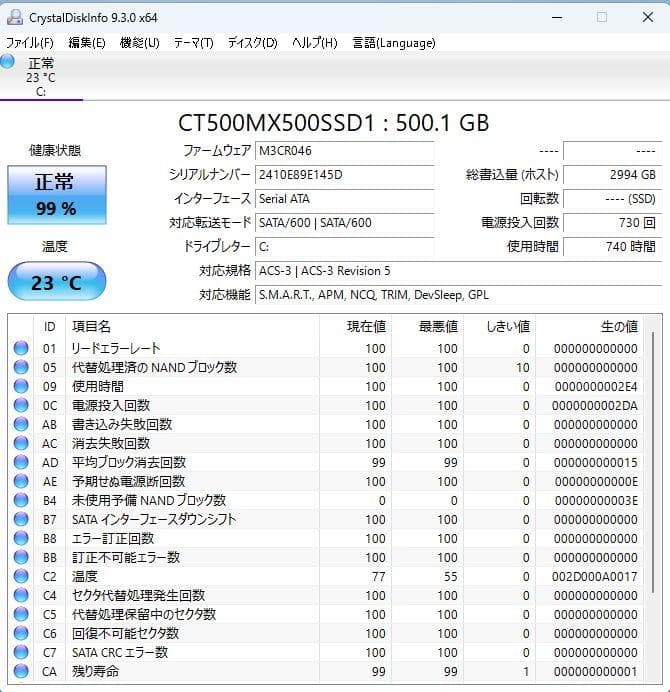Viewport: 670px width, 692px height.
Task: Click the しきい値 column header
Action: tap(499, 327)
